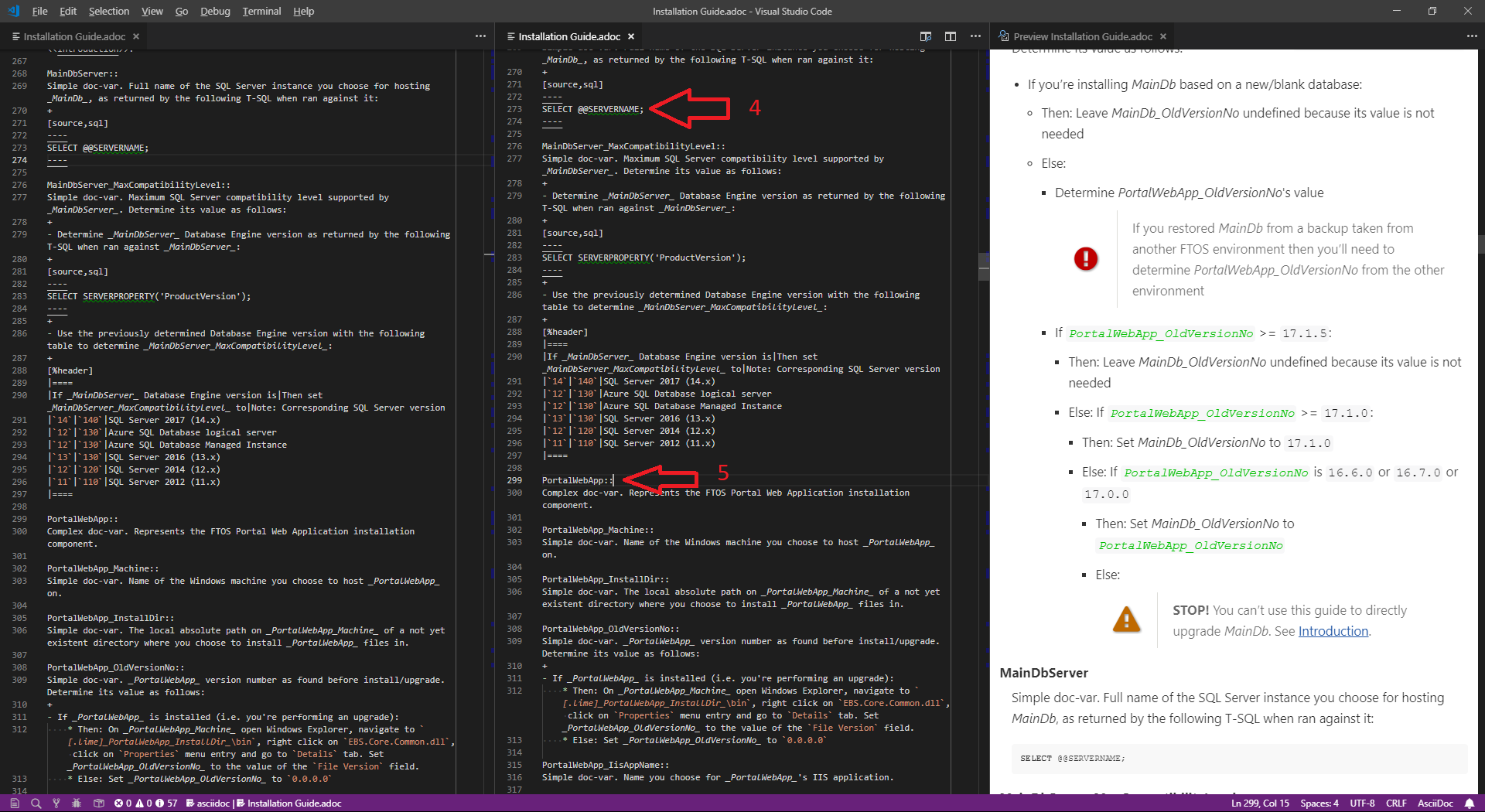Open the More Actions ellipsis menu
Screen dimensions: 1485x812
tap(975, 36)
